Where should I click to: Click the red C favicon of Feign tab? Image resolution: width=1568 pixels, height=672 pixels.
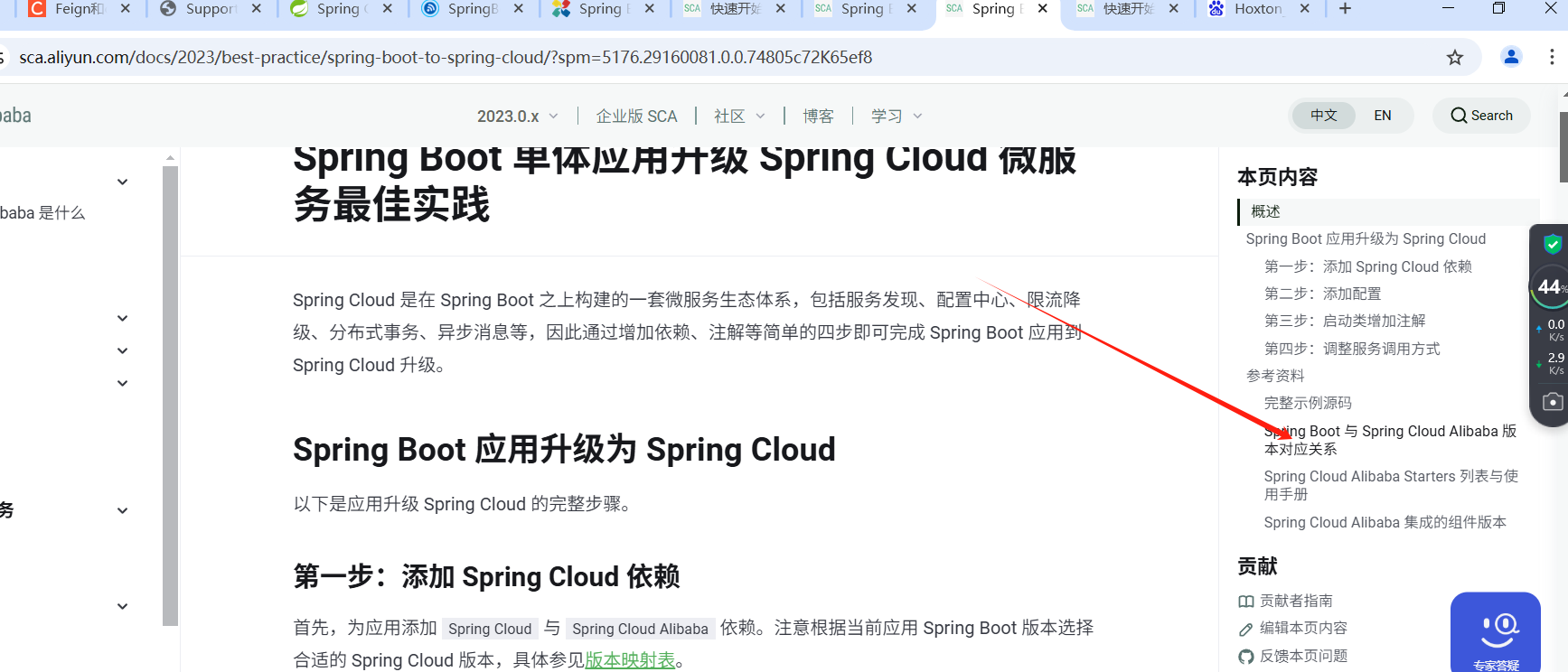pos(37,8)
